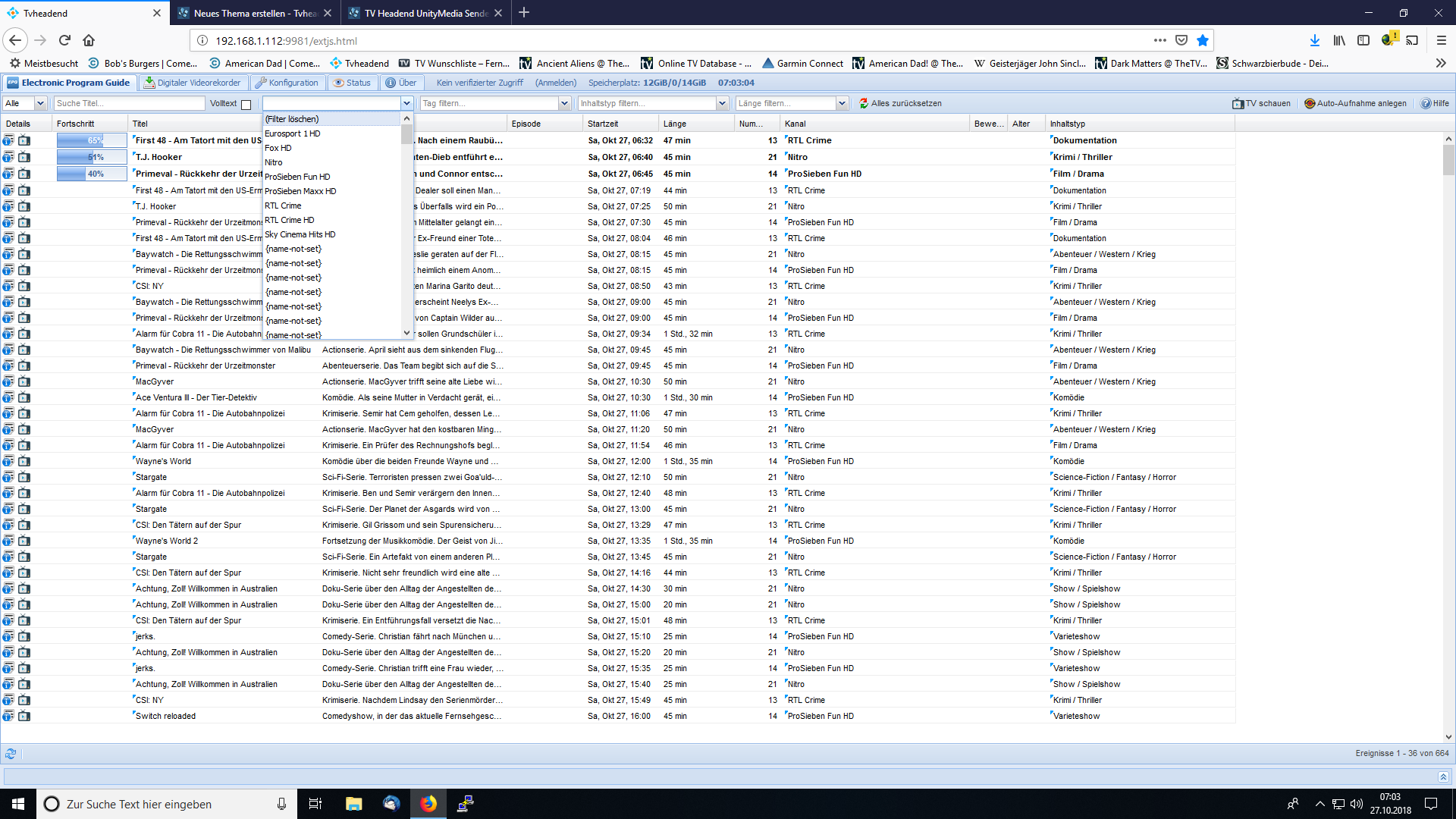Show hidden system tray icons
Viewport: 1456px width, 819px height.
tap(1319, 804)
